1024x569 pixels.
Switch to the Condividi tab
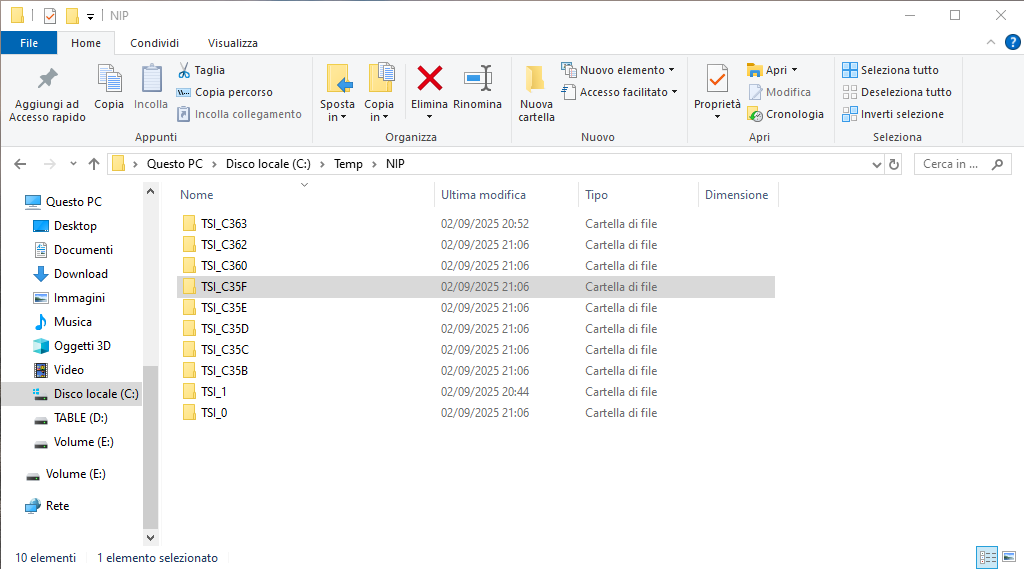coord(154,43)
